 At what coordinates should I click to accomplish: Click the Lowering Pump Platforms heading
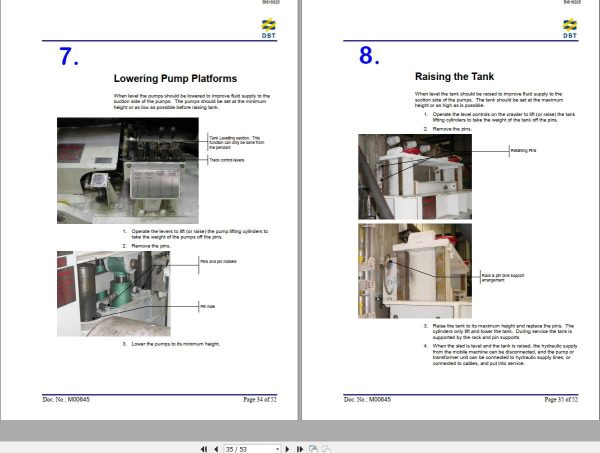point(175,78)
